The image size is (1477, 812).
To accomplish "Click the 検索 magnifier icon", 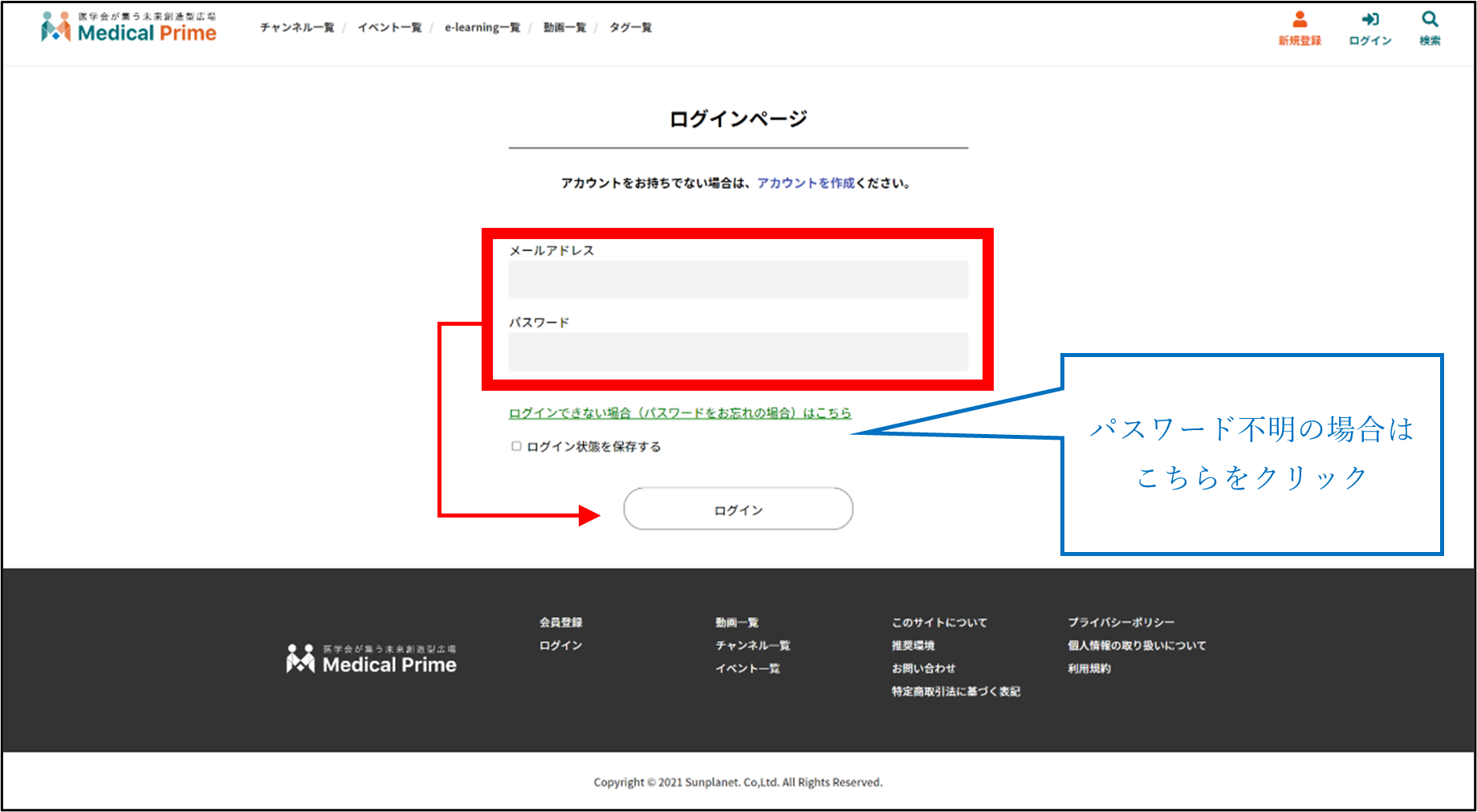I will click(x=1430, y=19).
